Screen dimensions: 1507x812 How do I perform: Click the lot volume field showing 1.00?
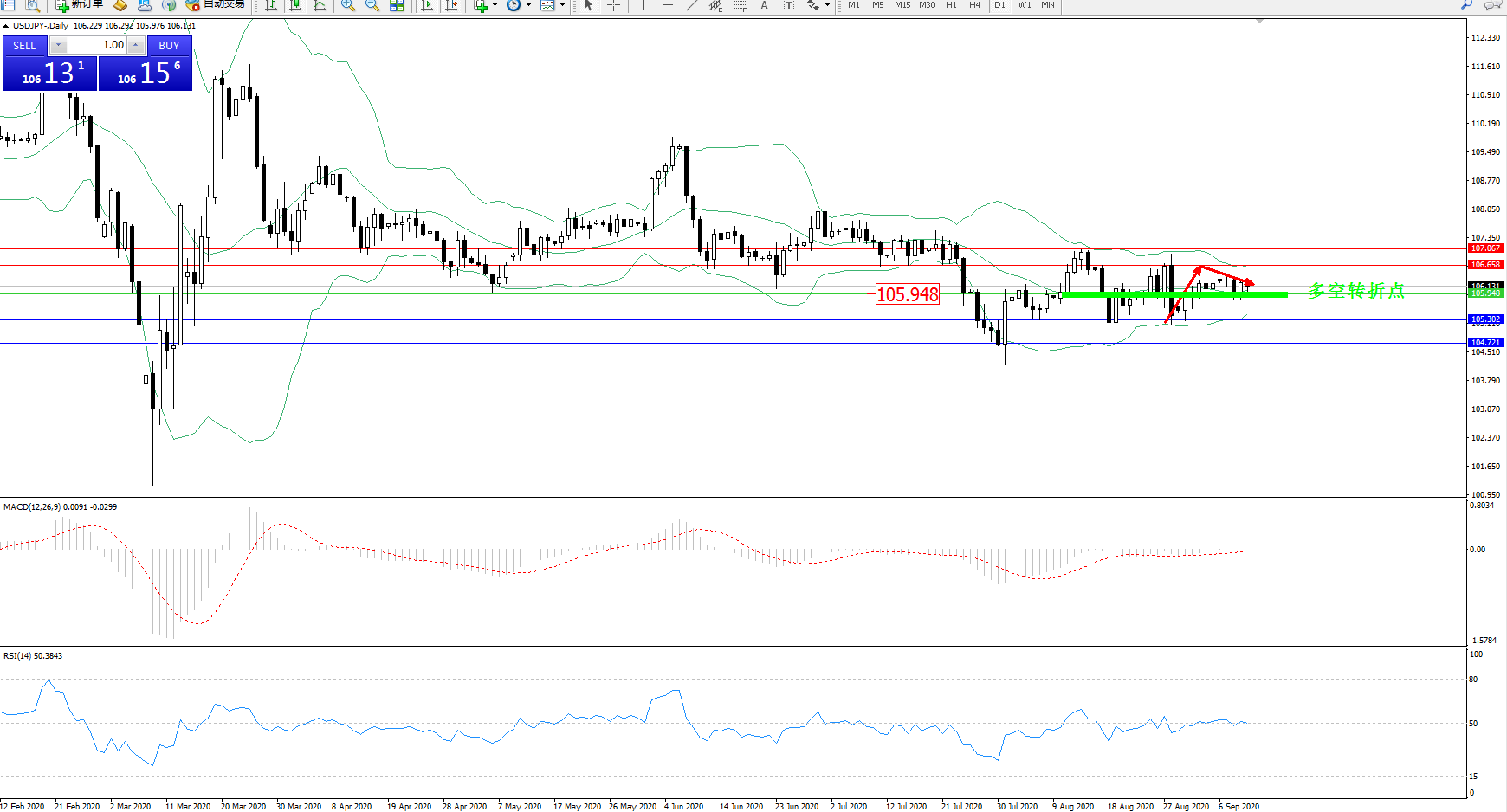point(97,45)
